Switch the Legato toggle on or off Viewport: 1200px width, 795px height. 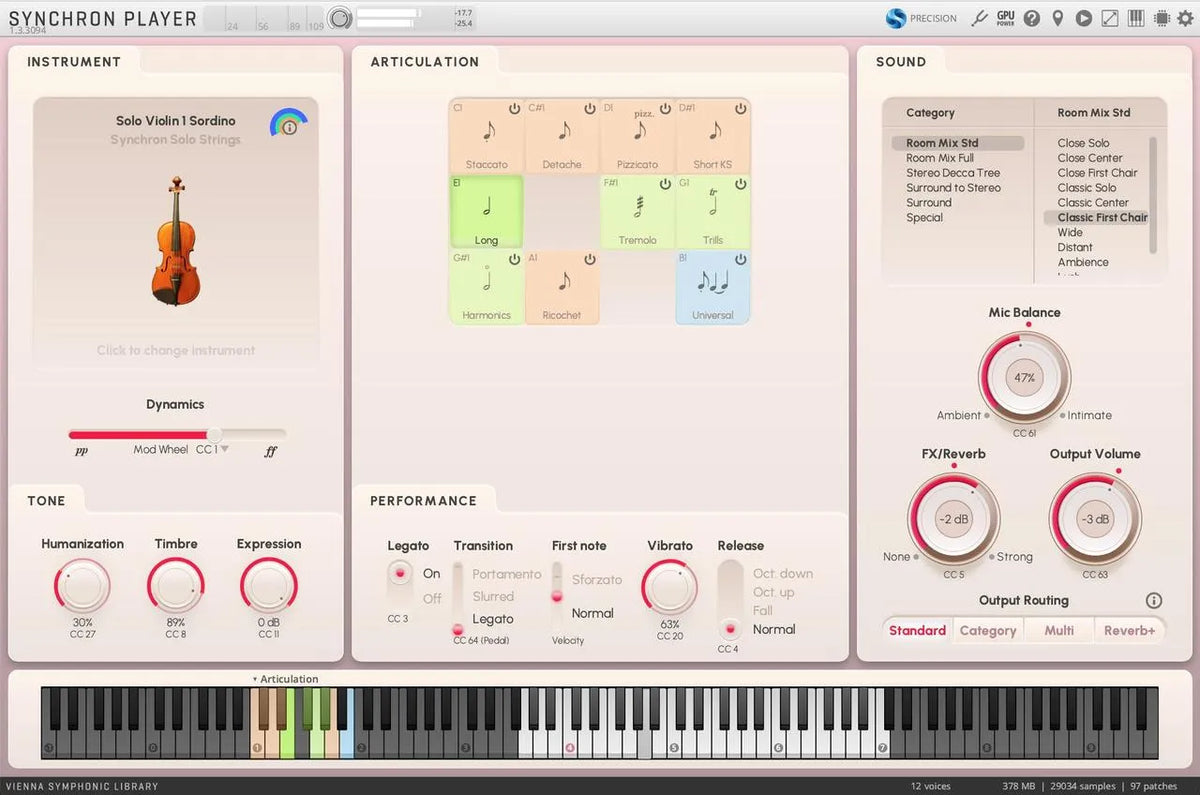coord(400,573)
